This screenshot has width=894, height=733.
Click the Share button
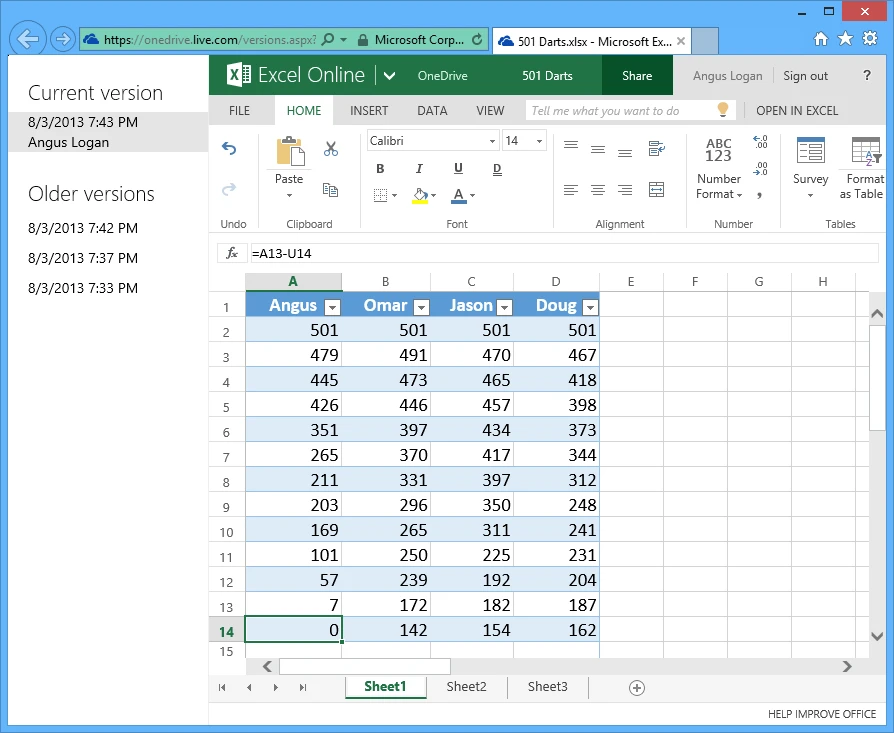(x=637, y=75)
